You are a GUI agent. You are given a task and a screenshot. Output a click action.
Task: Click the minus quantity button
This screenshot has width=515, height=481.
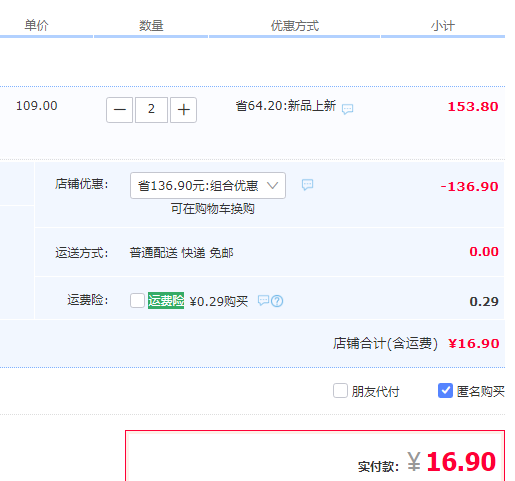click(x=119, y=110)
